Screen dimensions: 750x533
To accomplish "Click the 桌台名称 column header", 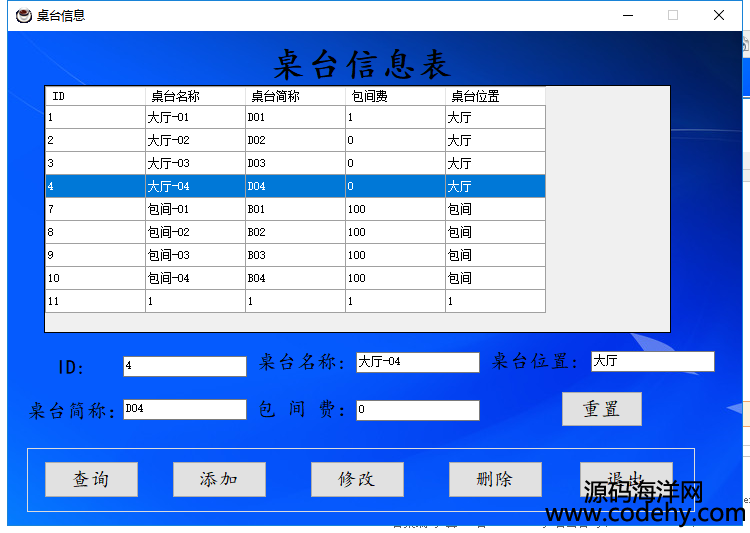I will point(195,96).
